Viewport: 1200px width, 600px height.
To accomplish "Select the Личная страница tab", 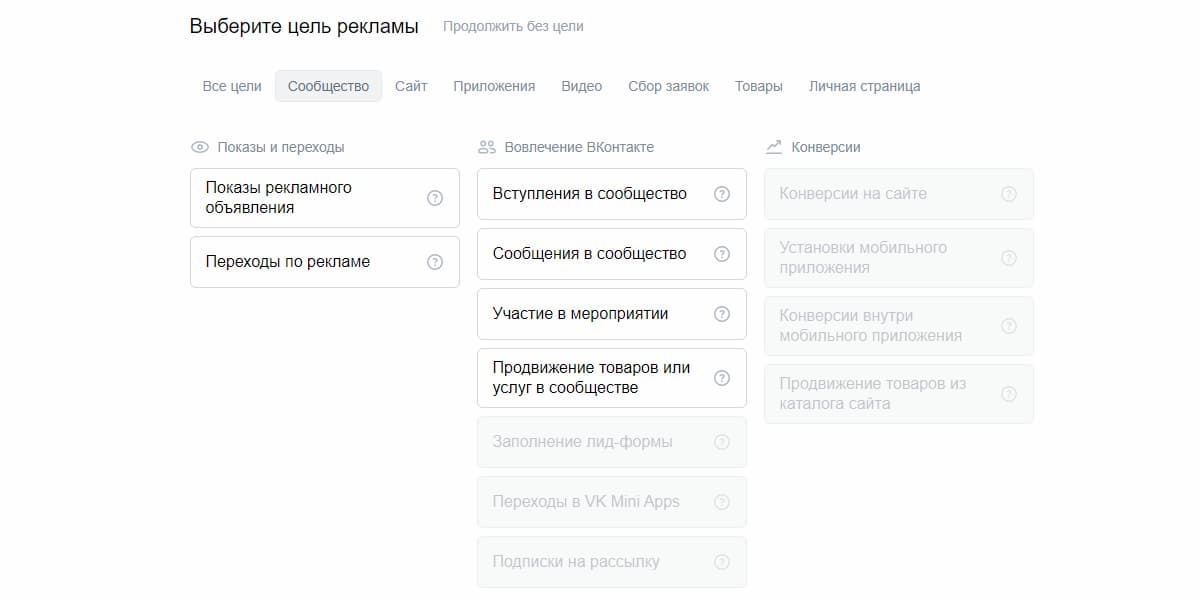I will (864, 86).
